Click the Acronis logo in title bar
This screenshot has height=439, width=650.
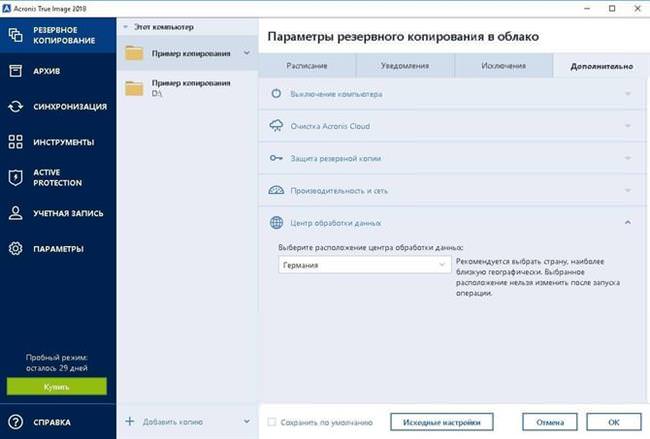coord(6,8)
